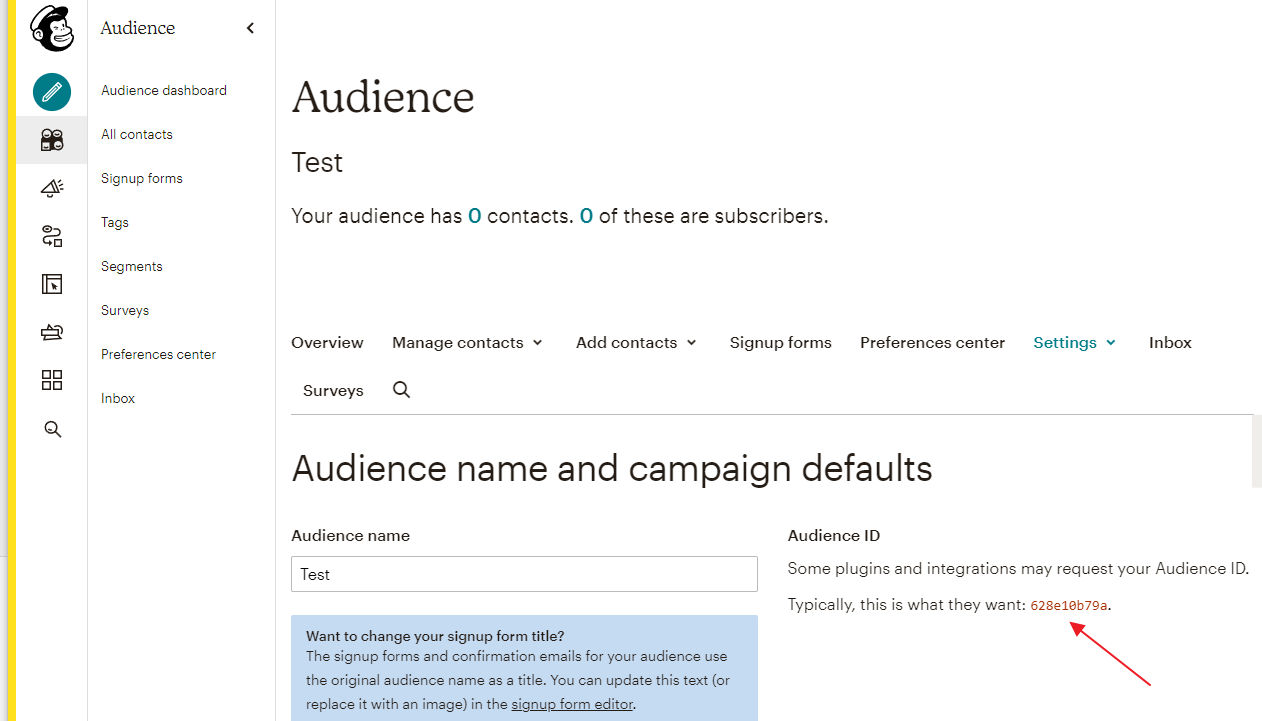This screenshot has height=721, width=1262.
Task: Go to the Audience dashboard link
Action: (163, 90)
